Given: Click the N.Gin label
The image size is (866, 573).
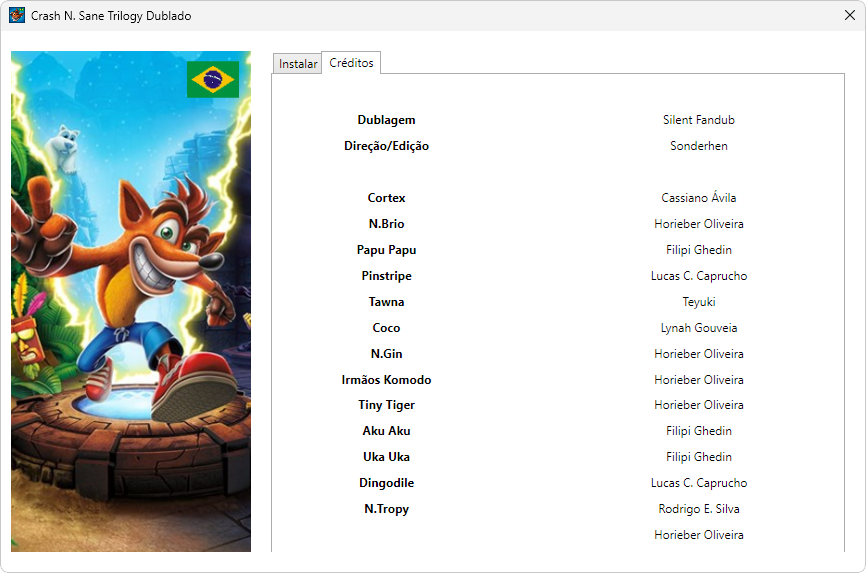Looking at the screenshot, I should click(x=386, y=354).
